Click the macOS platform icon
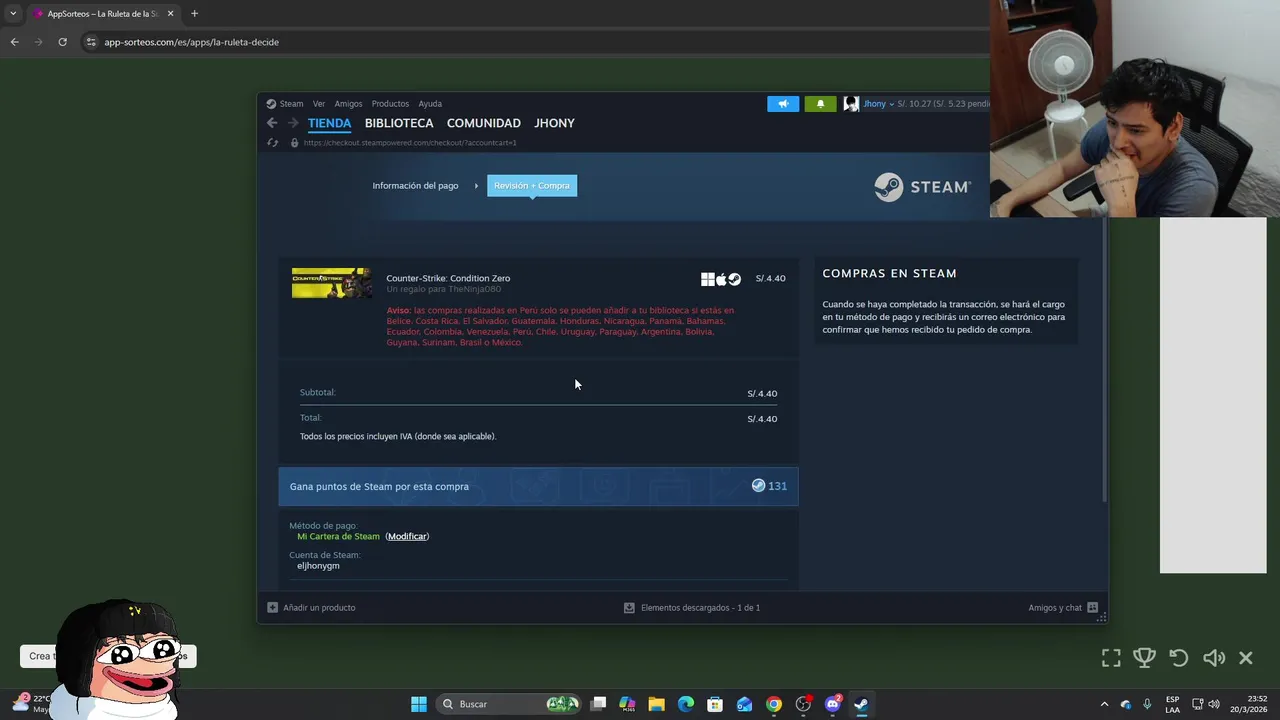This screenshot has height=720, width=1280. (721, 279)
